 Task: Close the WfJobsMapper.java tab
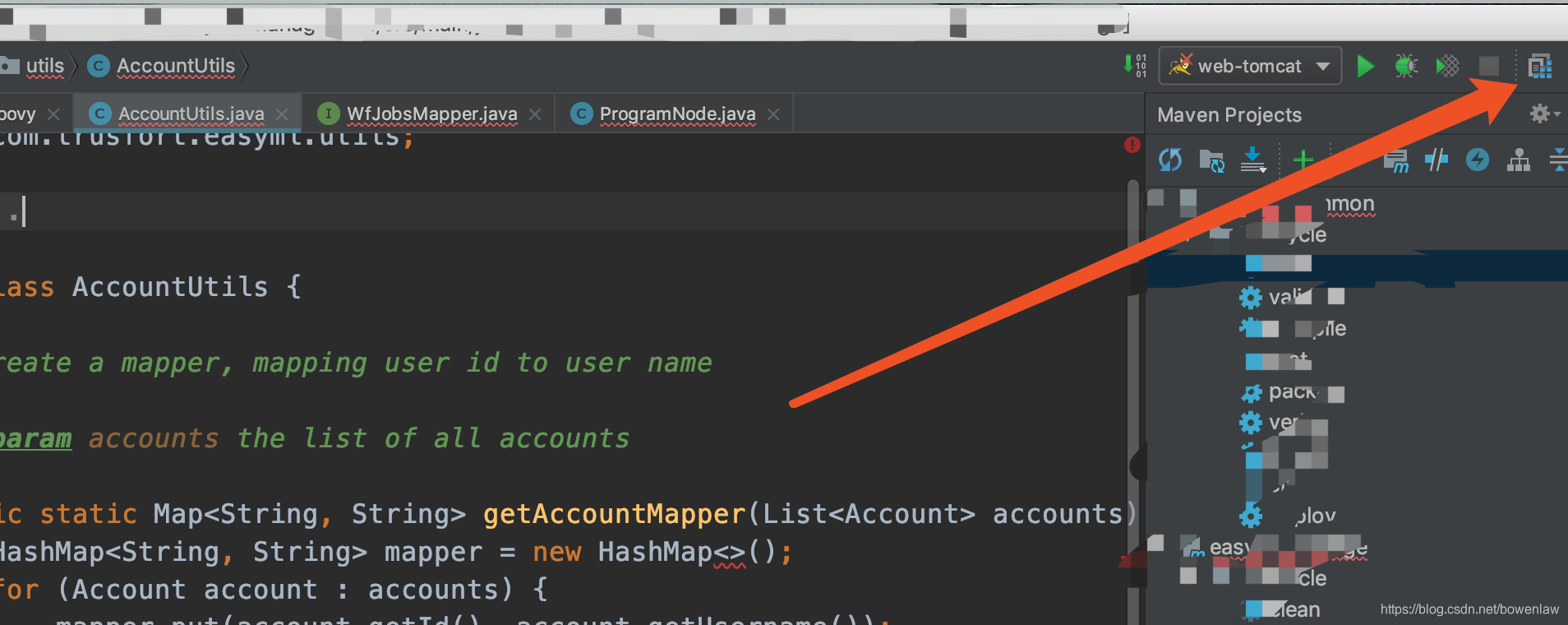click(535, 113)
